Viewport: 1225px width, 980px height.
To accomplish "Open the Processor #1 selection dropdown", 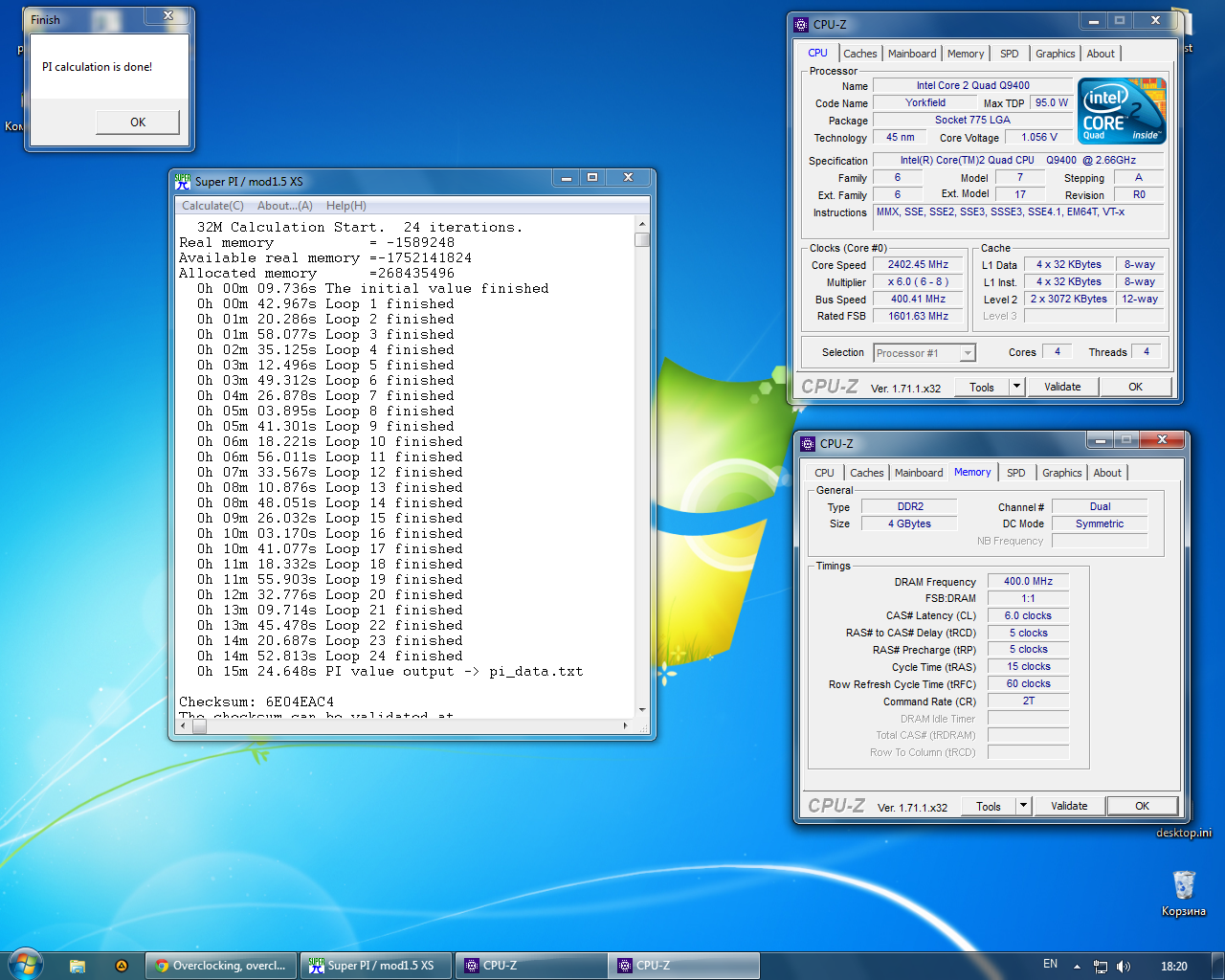I will pyautogui.click(x=924, y=353).
